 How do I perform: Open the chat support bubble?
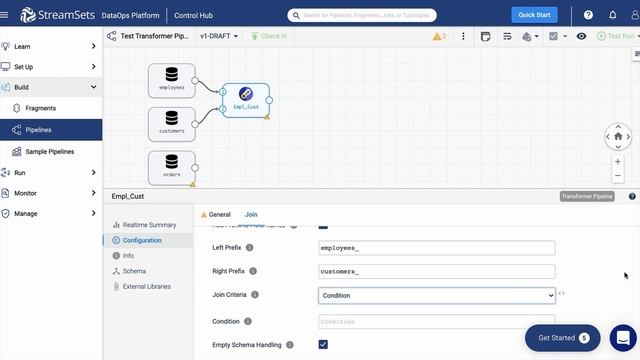click(623, 338)
